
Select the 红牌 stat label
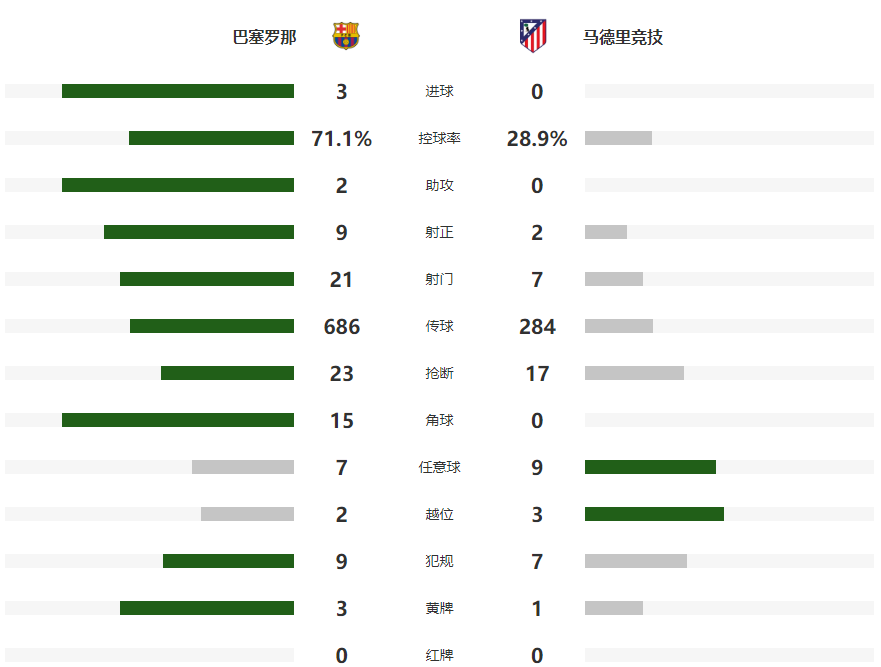coord(439,655)
